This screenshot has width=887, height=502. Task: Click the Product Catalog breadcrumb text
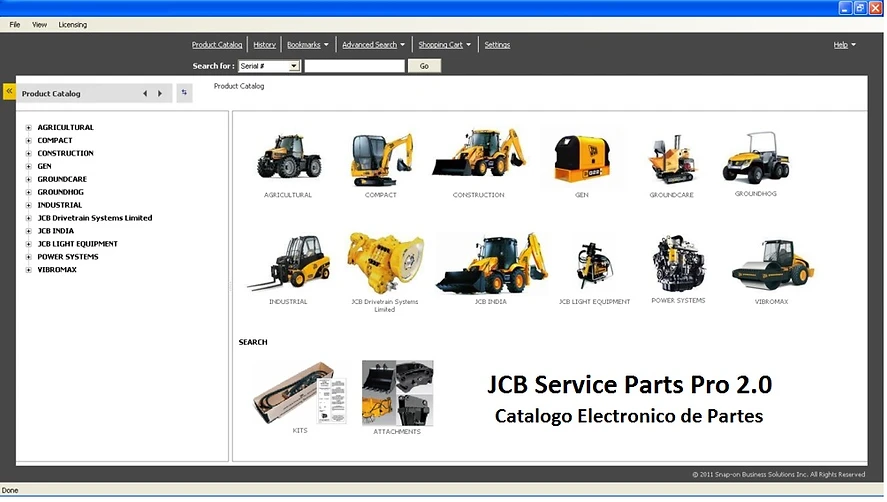tap(239, 86)
